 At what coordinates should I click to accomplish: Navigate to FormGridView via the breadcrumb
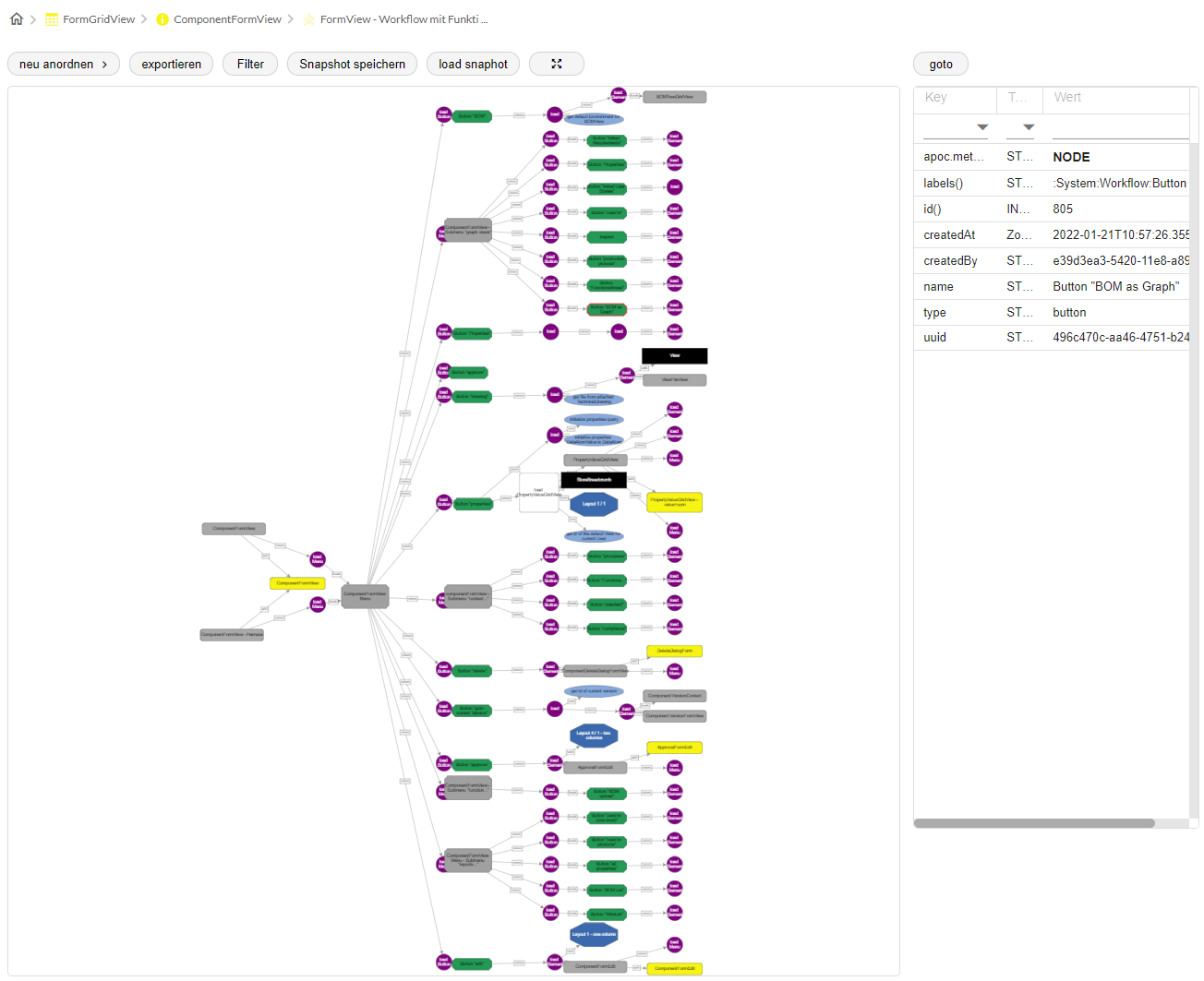[x=98, y=18]
